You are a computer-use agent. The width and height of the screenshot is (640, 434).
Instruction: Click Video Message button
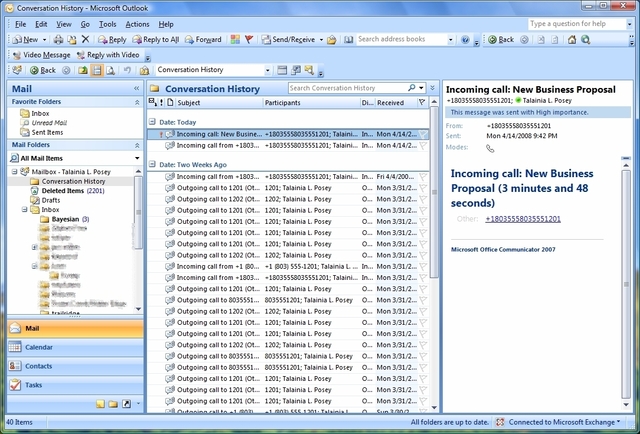pyautogui.click(x=41, y=55)
